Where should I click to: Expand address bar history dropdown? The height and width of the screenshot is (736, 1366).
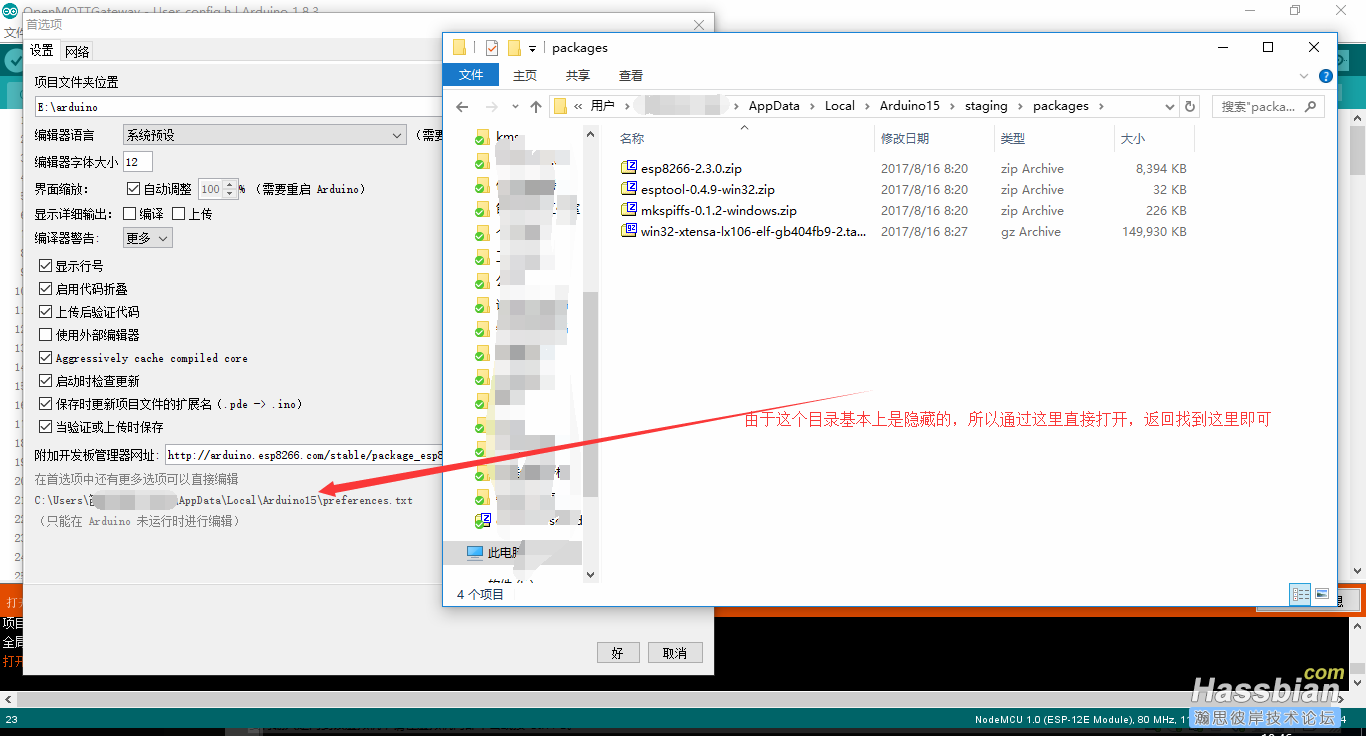[1170, 106]
